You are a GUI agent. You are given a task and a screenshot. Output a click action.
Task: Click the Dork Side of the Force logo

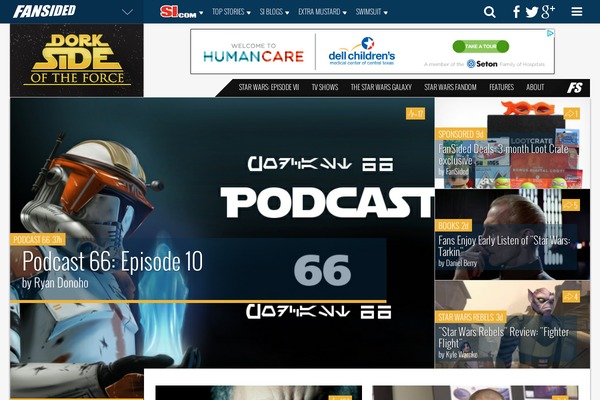[x=77, y=60]
